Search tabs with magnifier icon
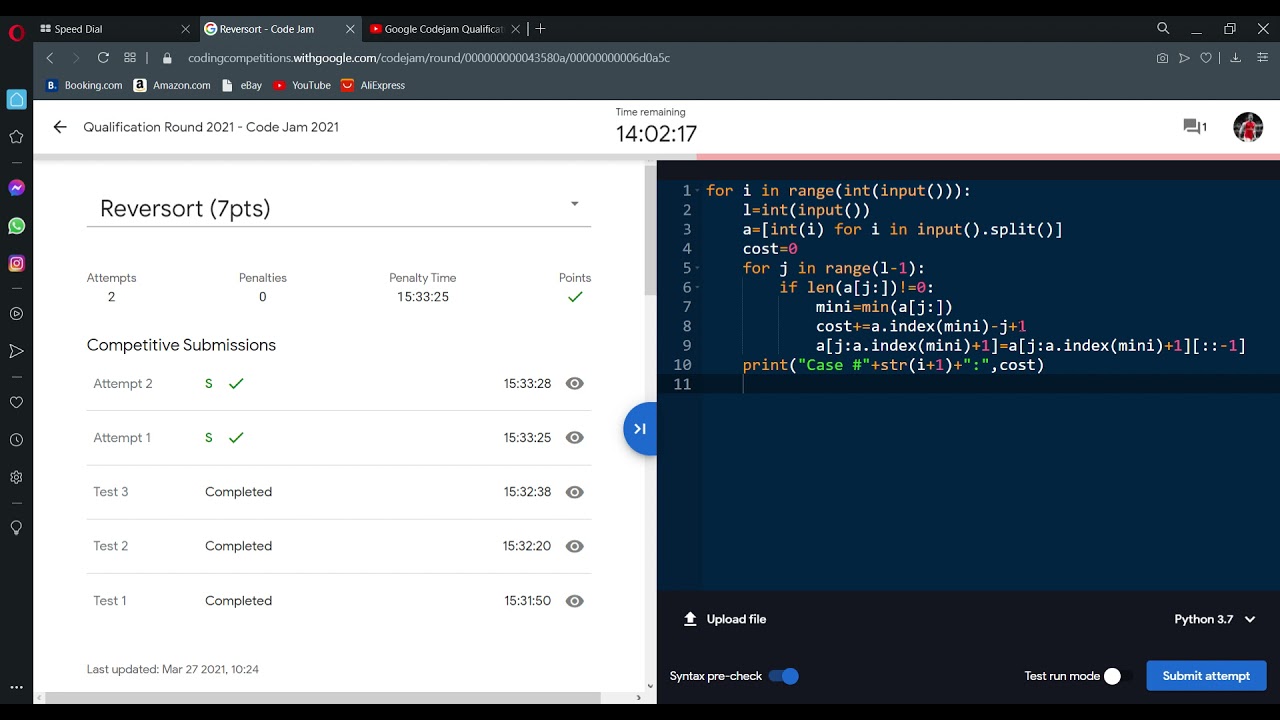 (1163, 29)
